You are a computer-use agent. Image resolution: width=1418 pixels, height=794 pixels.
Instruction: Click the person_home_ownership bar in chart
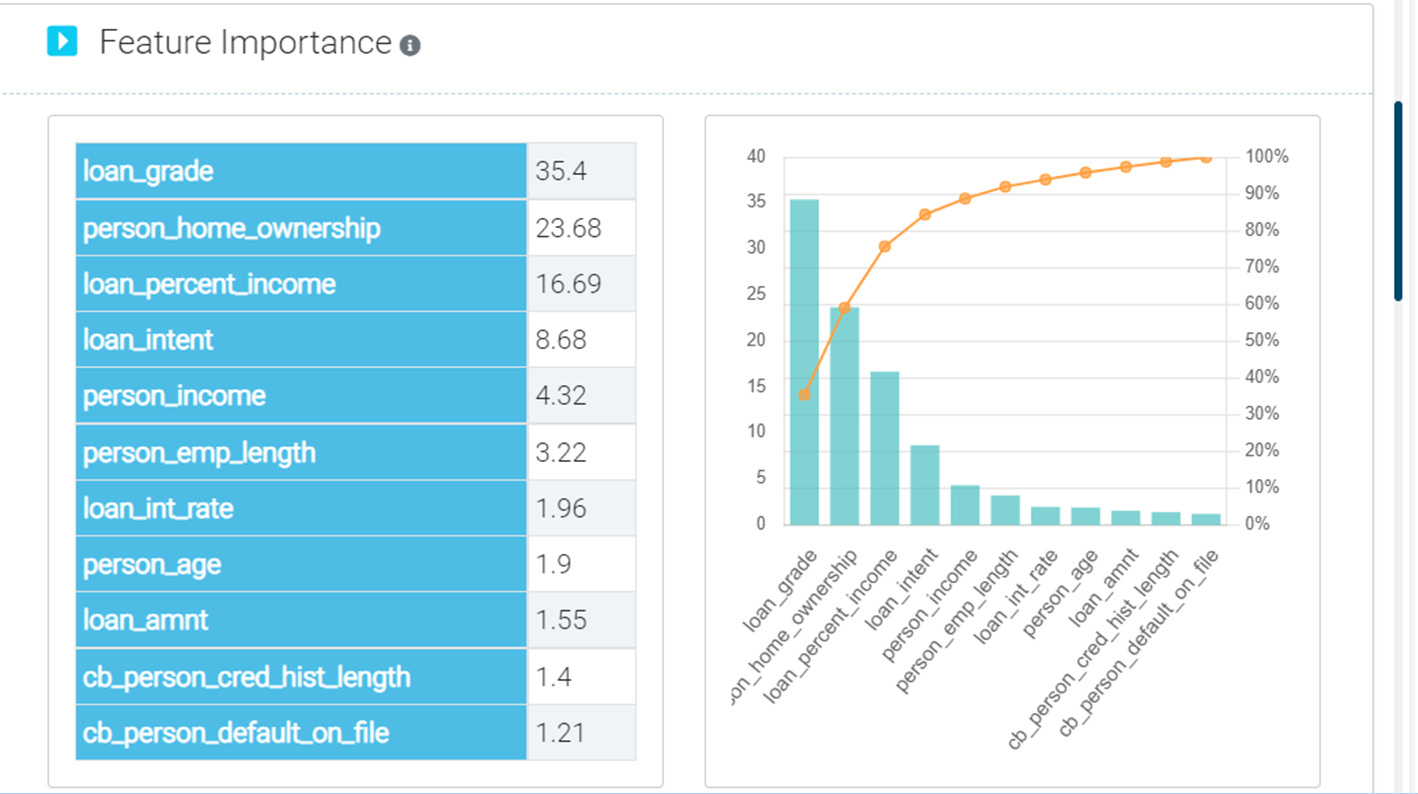844,416
